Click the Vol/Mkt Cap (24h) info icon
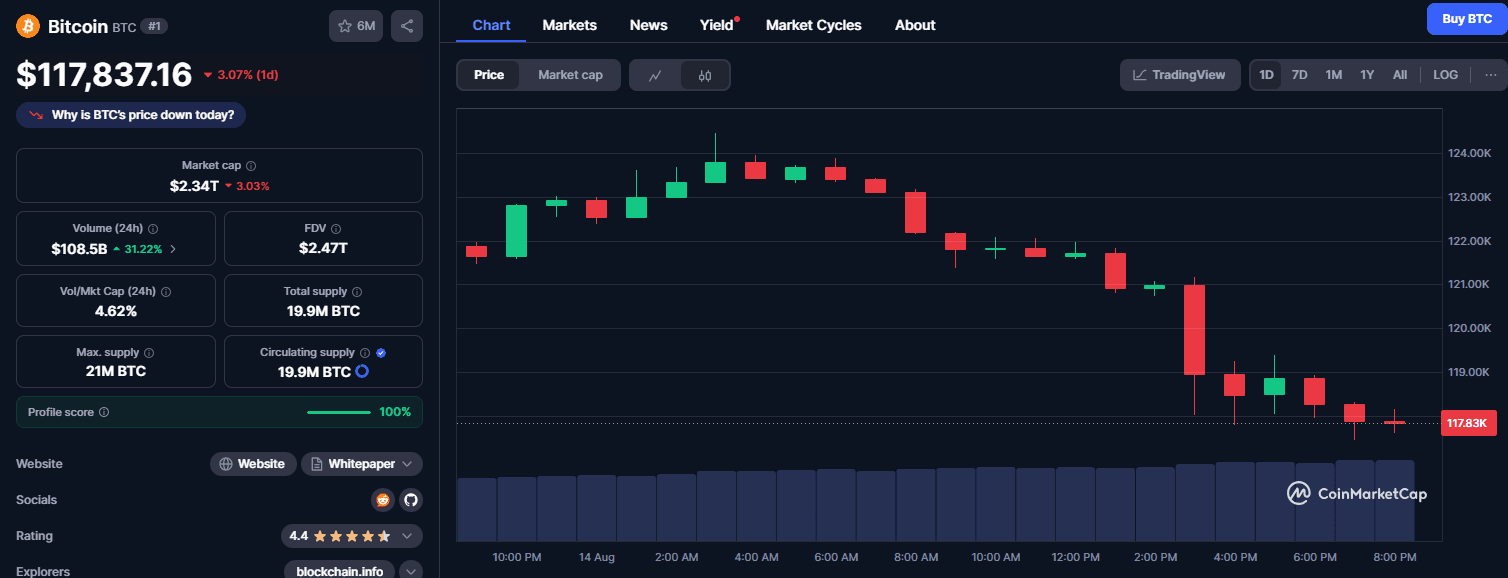Screen dimensions: 1508x578 click(166, 292)
